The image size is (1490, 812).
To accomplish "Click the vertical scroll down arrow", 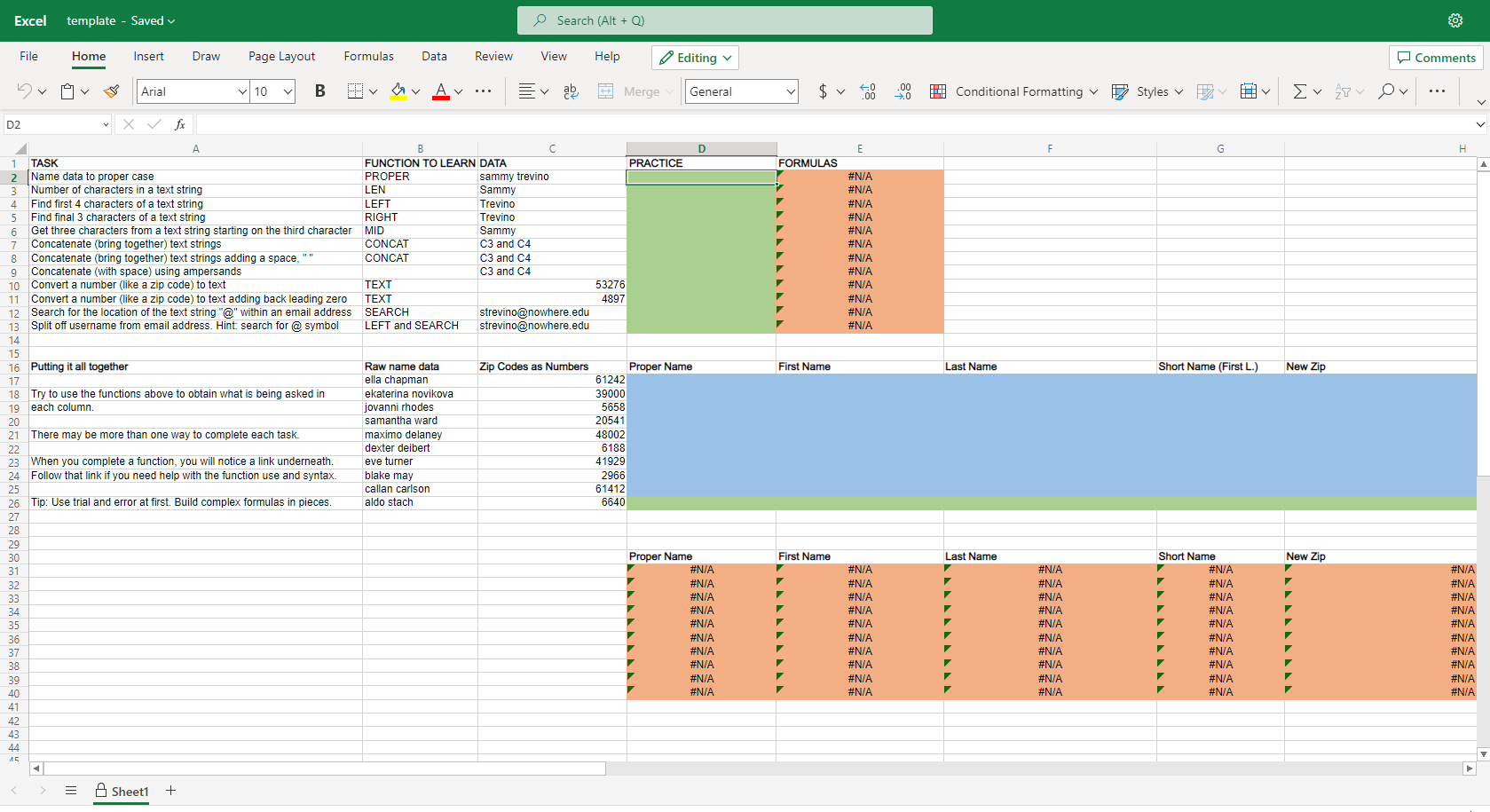I will (x=1483, y=754).
